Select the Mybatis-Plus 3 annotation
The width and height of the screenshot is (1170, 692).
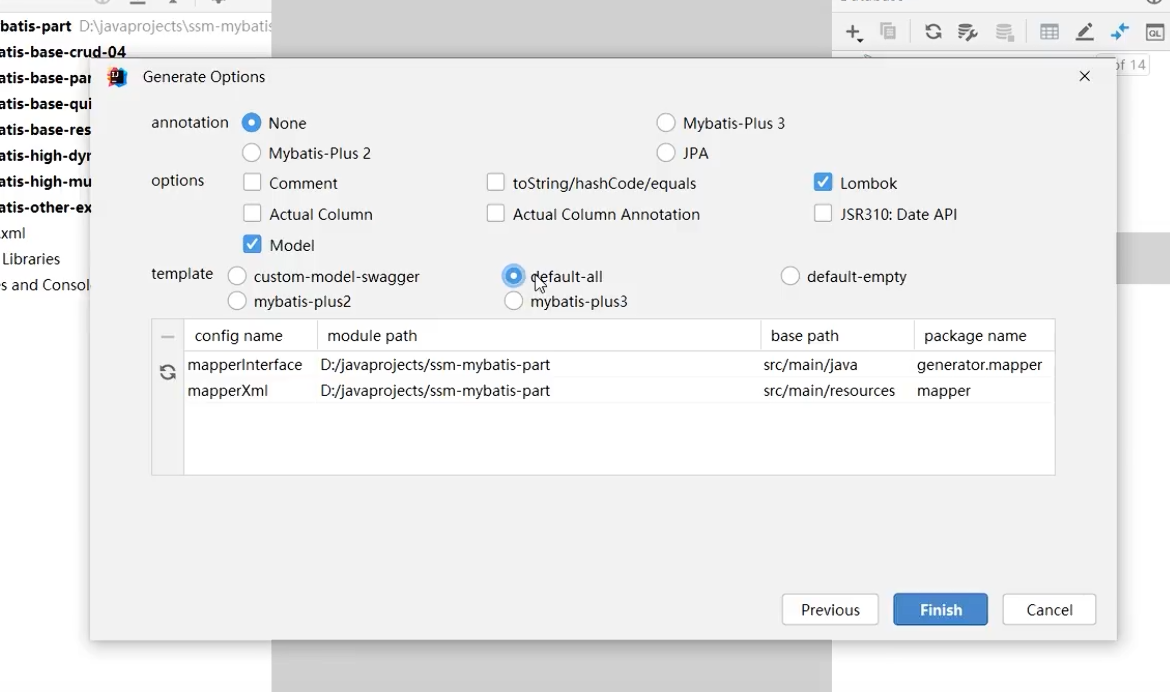(666, 123)
